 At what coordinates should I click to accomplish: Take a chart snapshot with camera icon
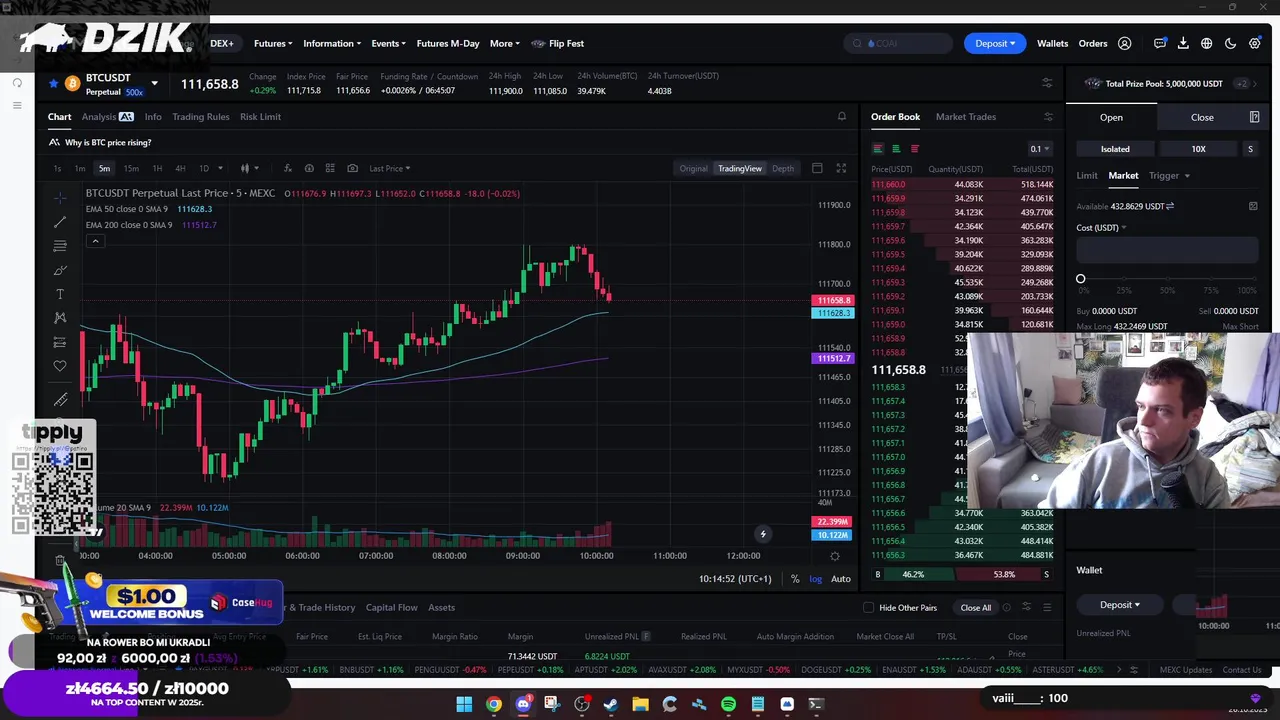click(x=352, y=168)
